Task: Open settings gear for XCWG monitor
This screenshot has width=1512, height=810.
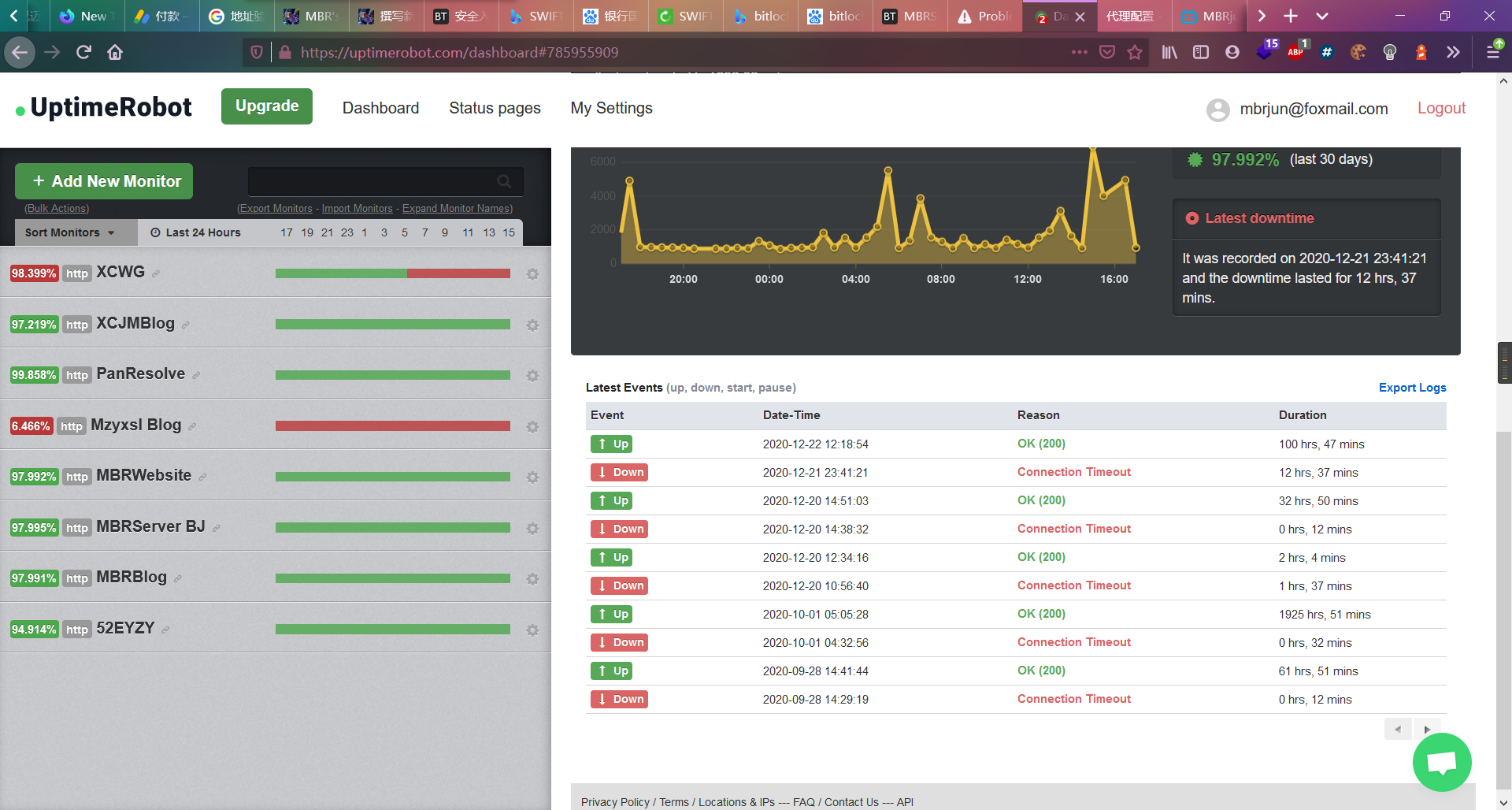Action: pos(532,274)
